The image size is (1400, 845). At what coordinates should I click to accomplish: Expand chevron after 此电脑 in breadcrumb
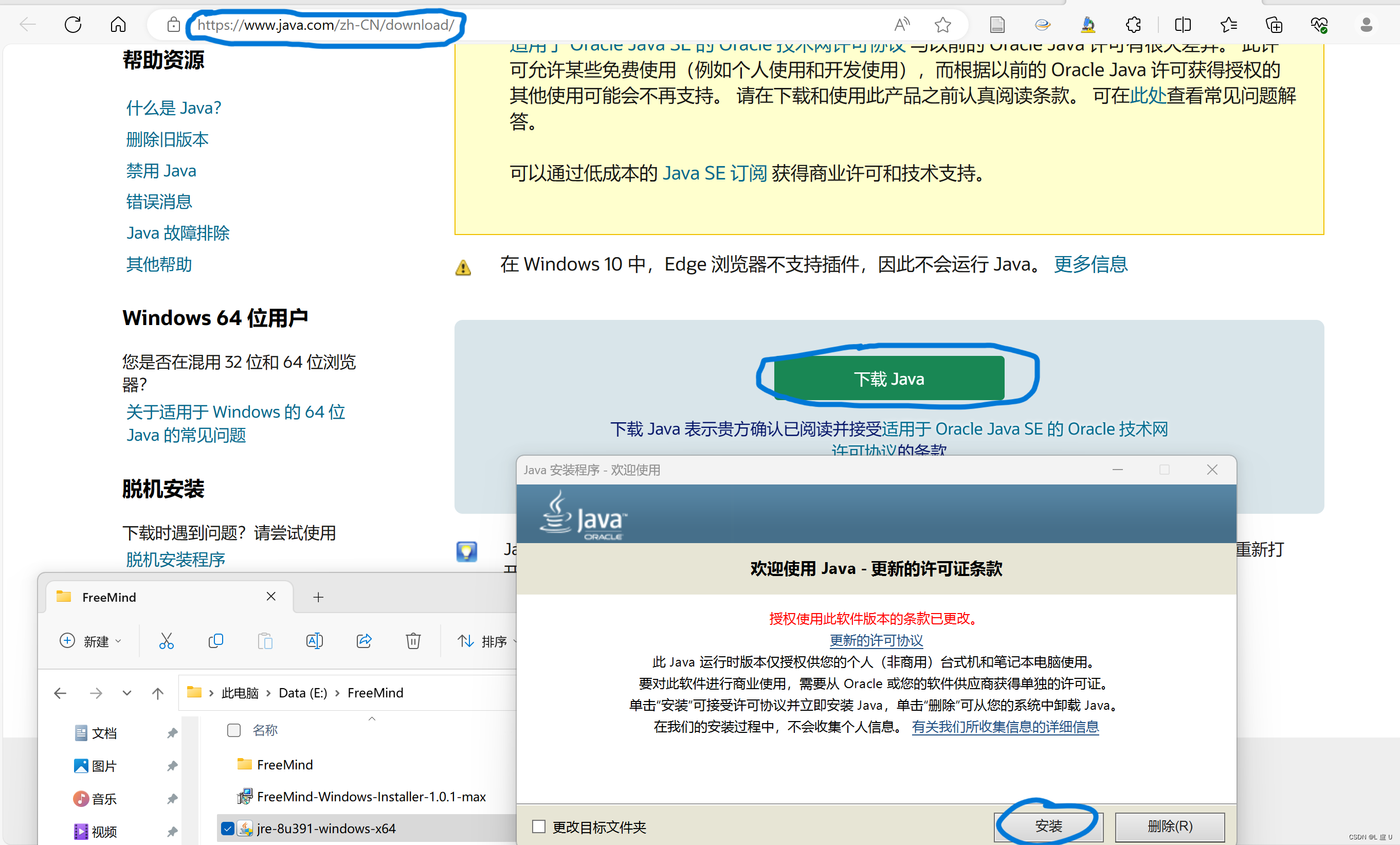tap(268, 693)
